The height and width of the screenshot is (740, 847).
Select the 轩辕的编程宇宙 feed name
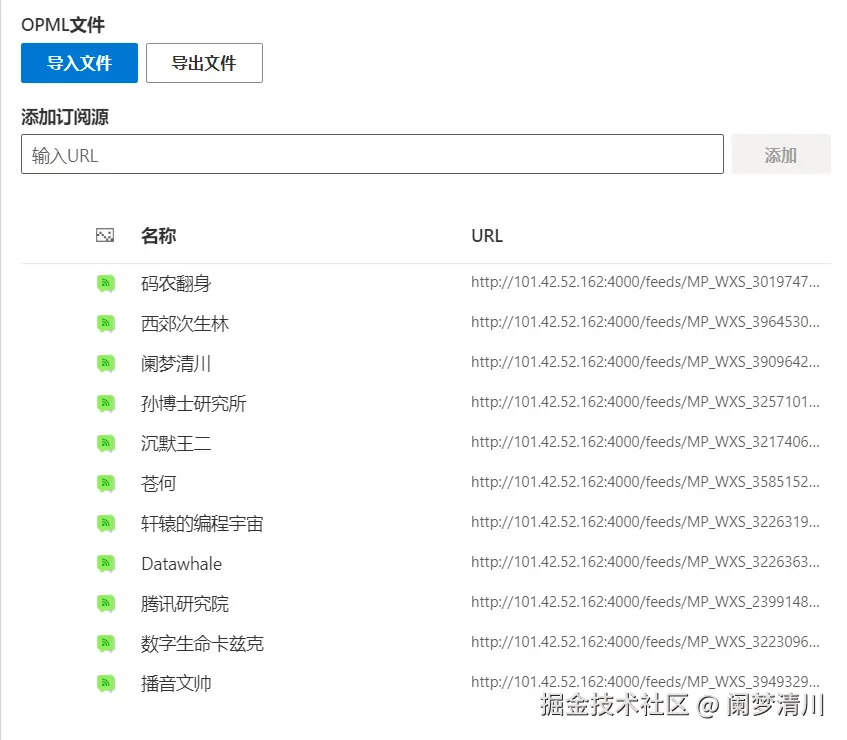[202, 523]
